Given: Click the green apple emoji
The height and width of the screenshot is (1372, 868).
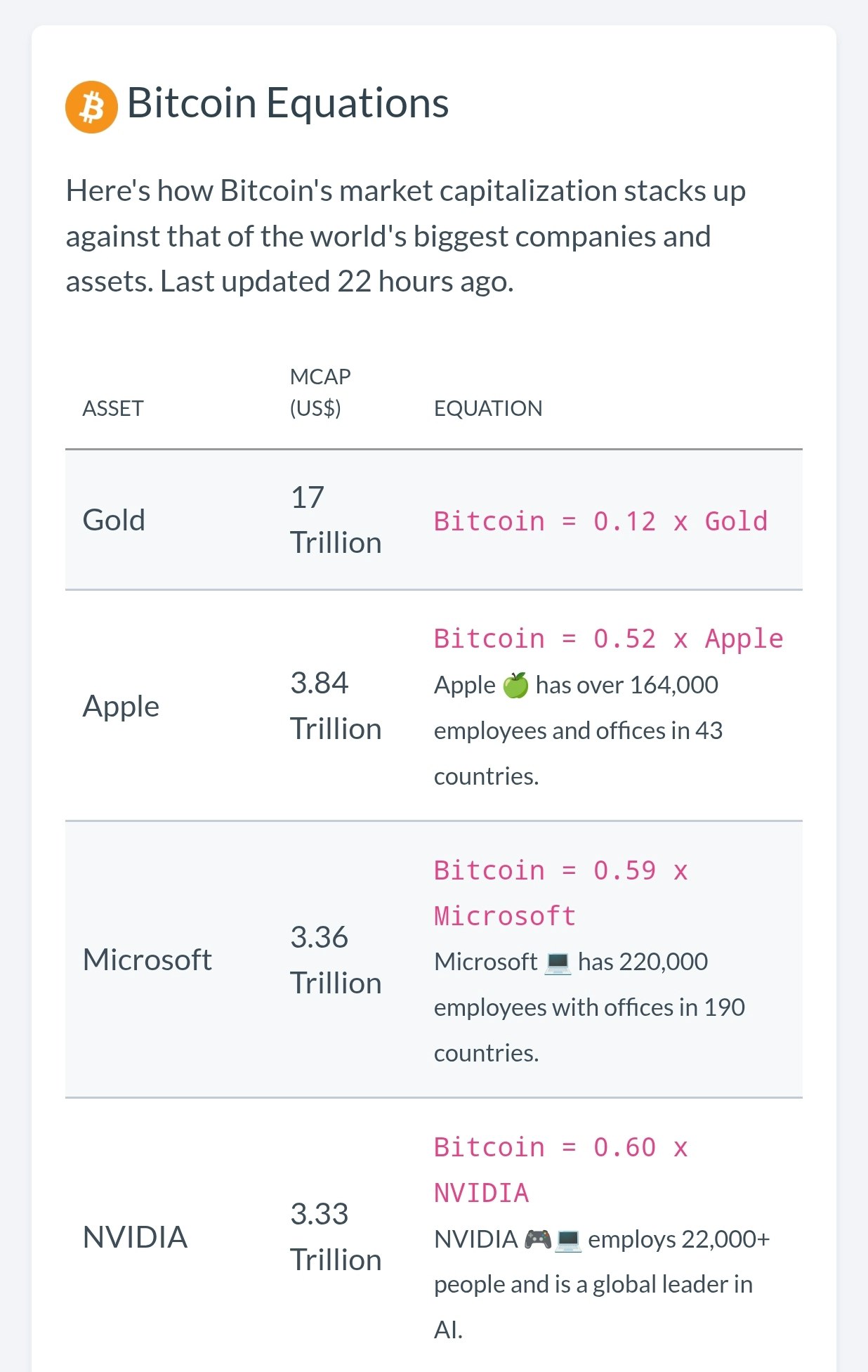Looking at the screenshot, I should coord(515,685).
